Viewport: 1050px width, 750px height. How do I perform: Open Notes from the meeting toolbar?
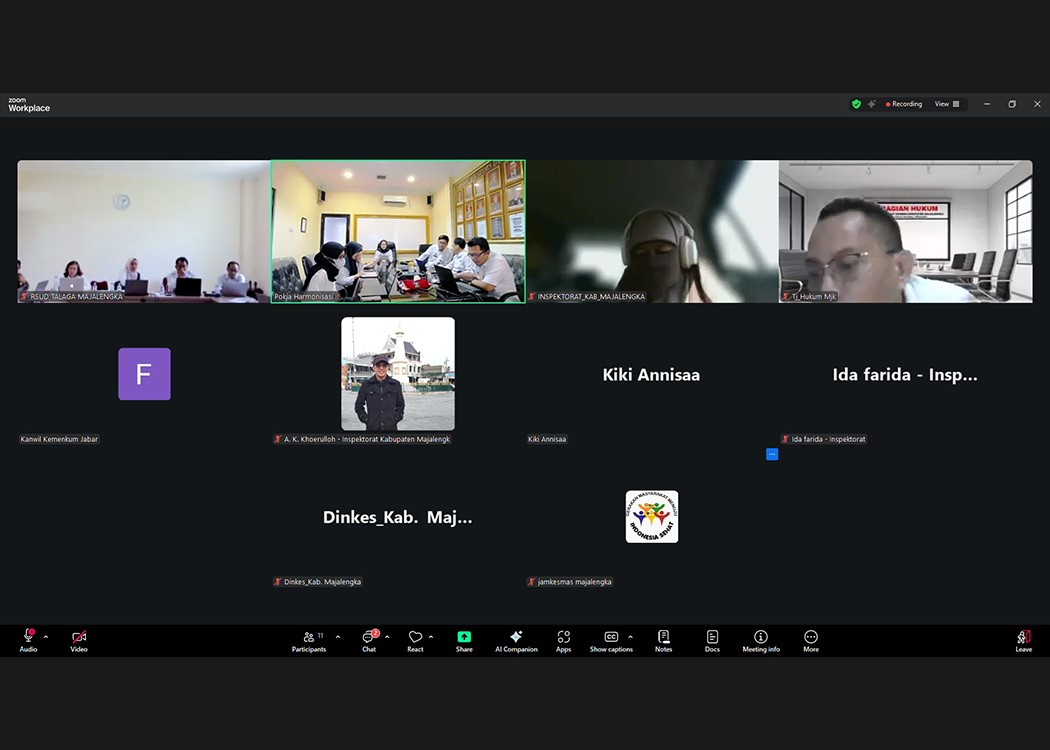pyautogui.click(x=663, y=640)
